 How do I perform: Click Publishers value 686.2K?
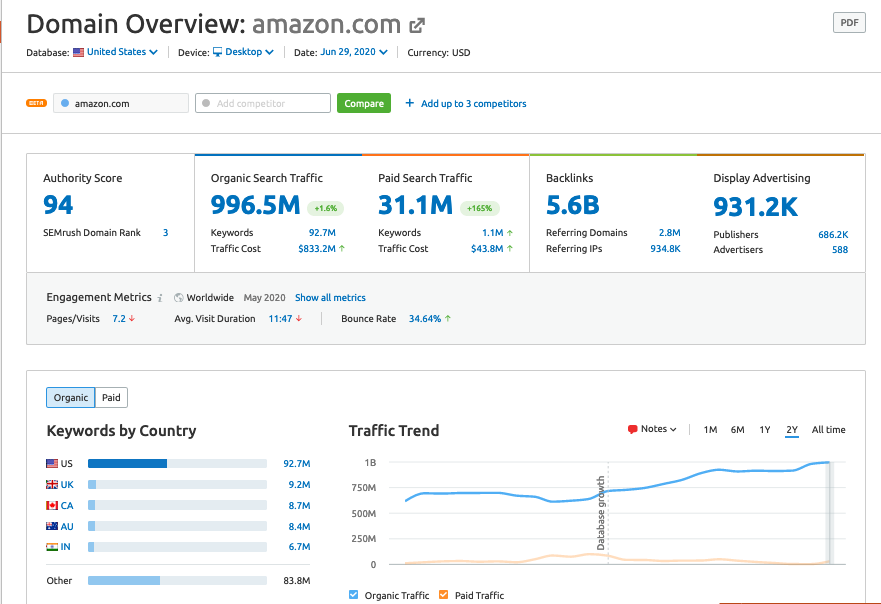(x=833, y=234)
